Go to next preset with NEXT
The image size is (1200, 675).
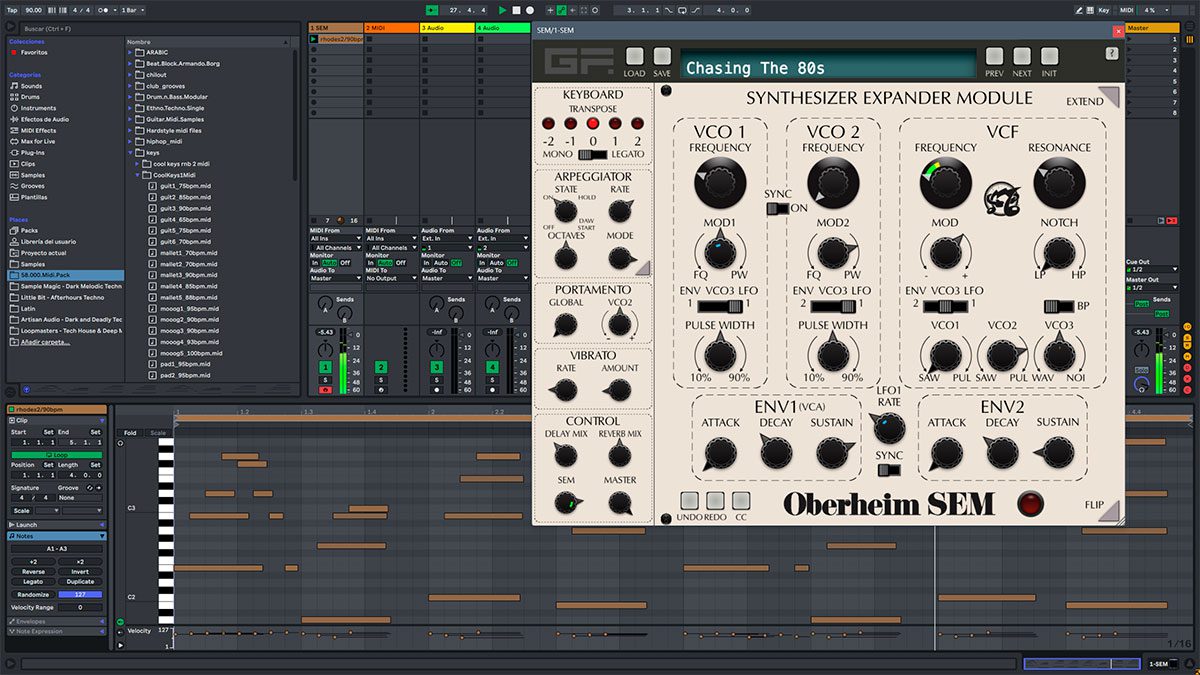tap(1021, 57)
